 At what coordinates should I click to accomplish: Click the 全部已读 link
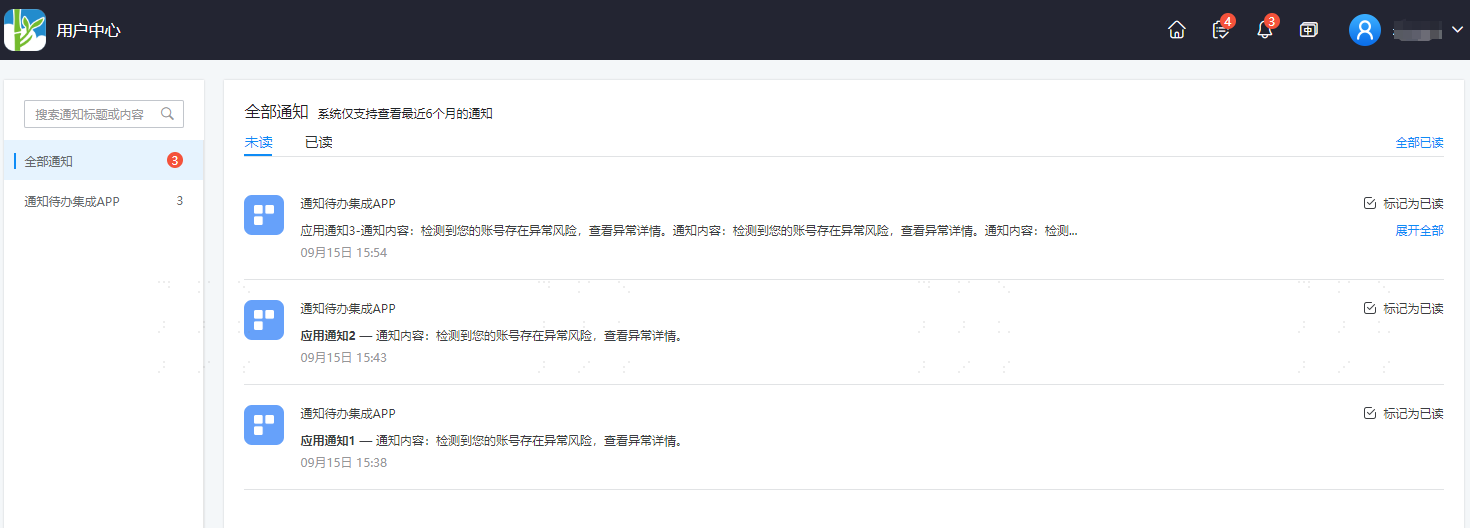(x=1419, y=143)
